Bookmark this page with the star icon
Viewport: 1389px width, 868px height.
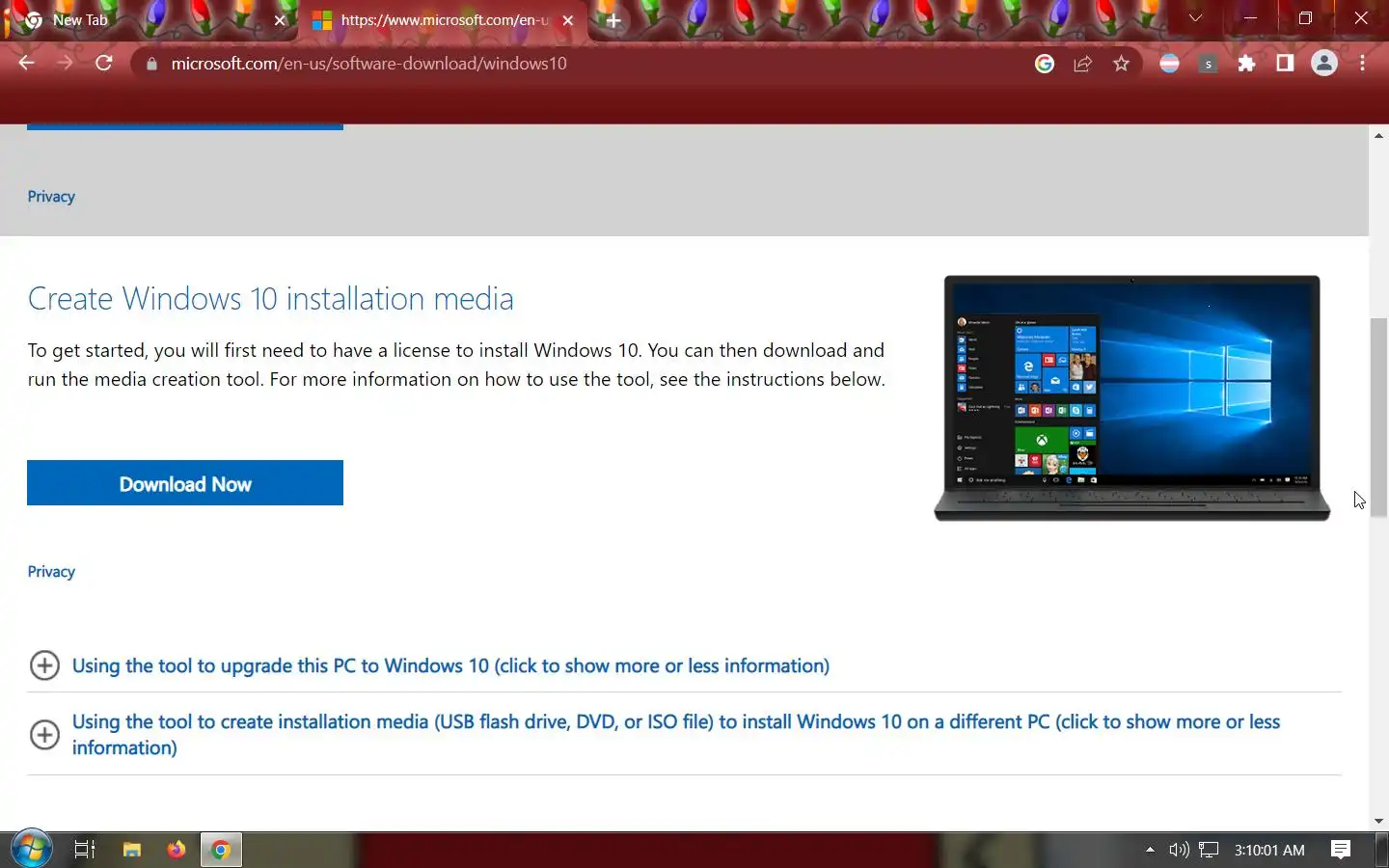point(1121,64)
